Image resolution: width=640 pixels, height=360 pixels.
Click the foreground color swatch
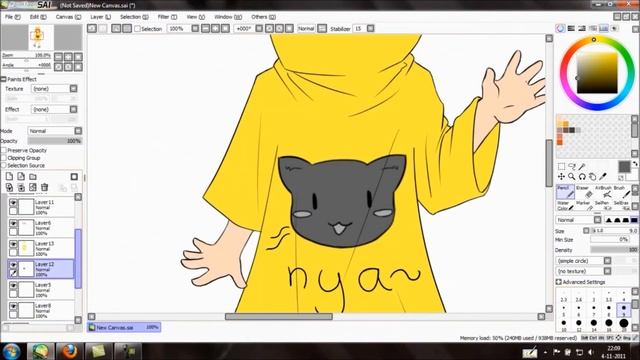624,167
